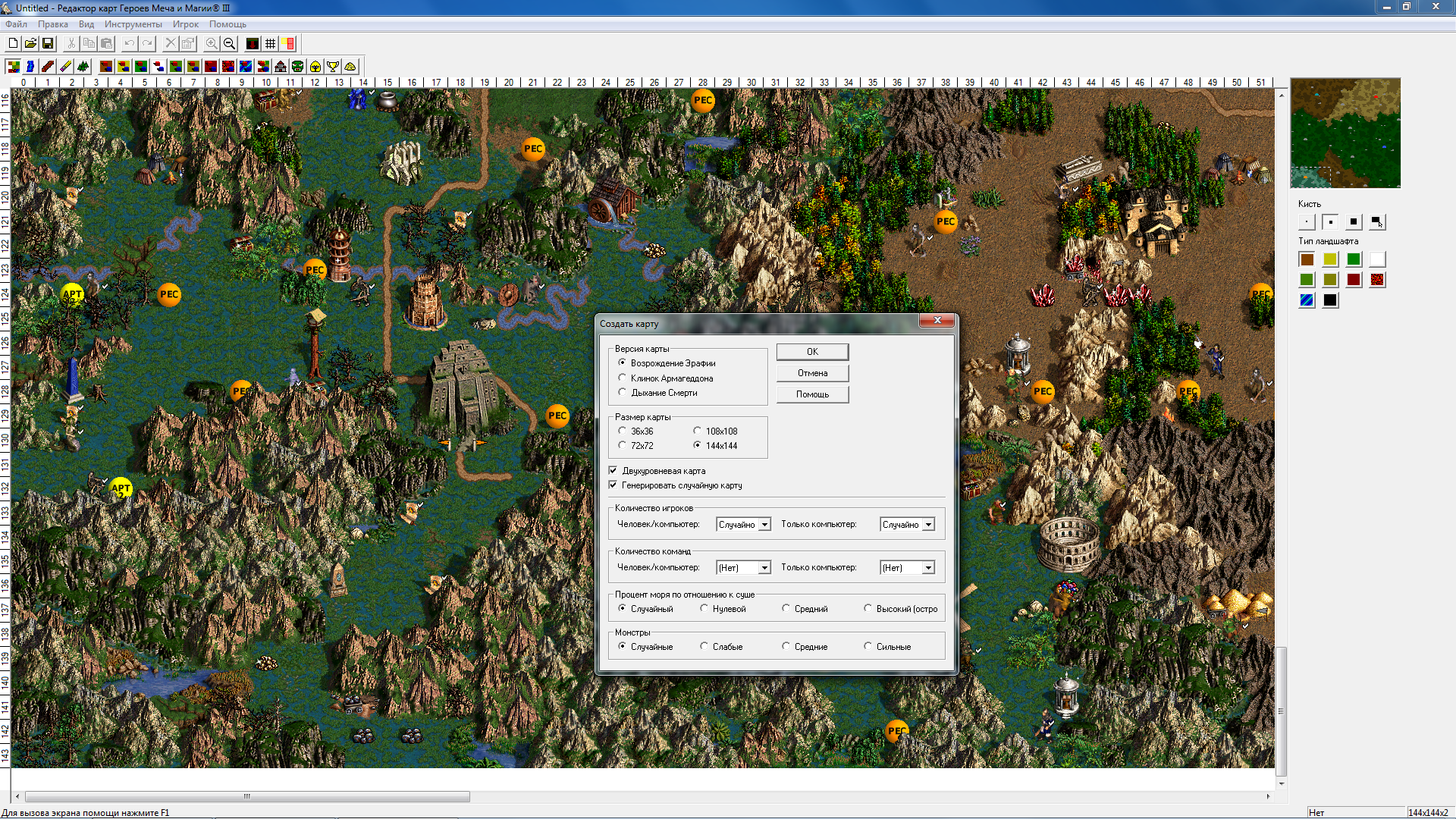The width and height of the screenshot is (1456, 819).
Task: Open the Помощь menu in menu bar
Action: (227, 24)
